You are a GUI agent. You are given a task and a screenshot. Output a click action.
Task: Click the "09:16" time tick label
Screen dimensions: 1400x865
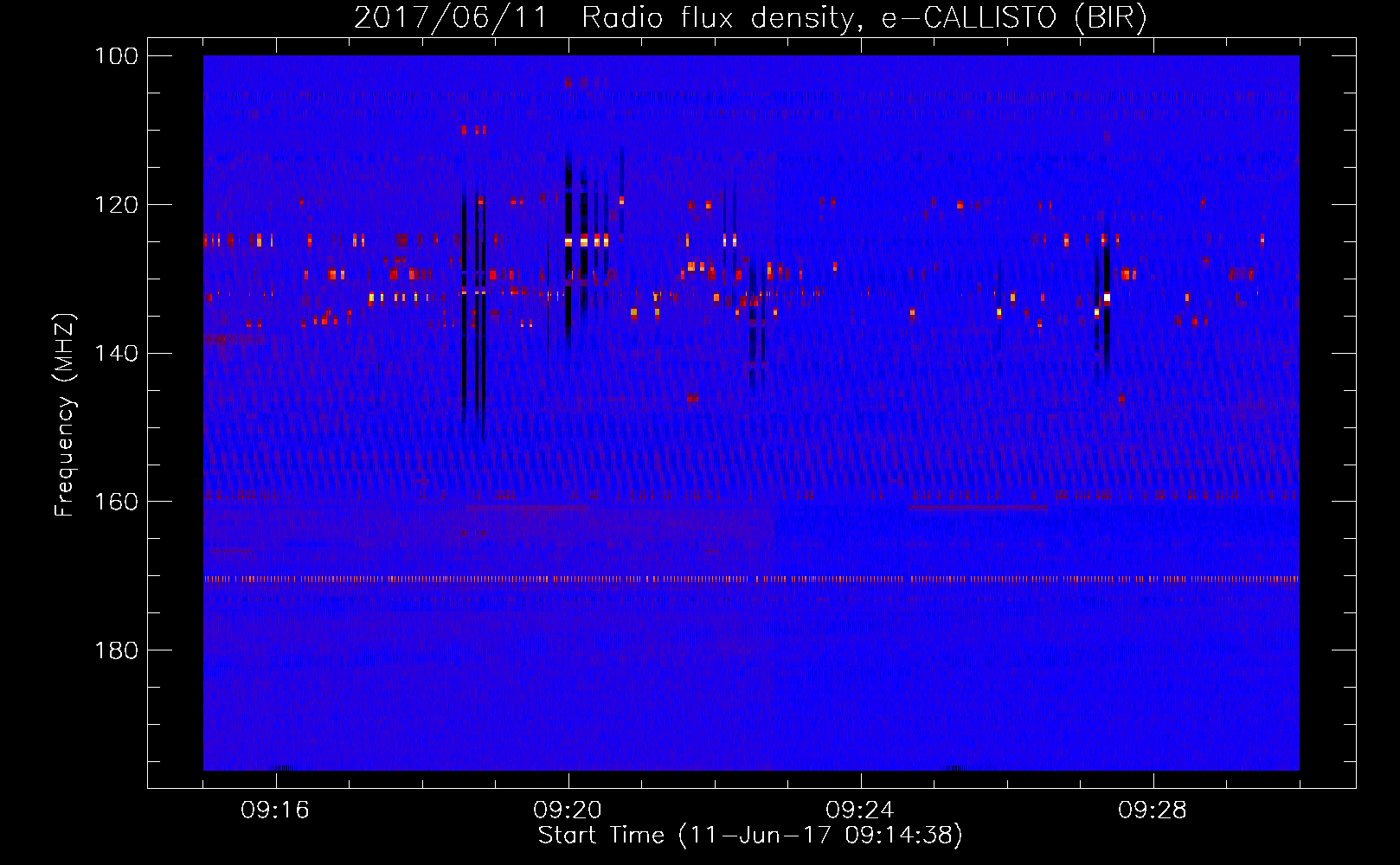click(x=275, y=811)
